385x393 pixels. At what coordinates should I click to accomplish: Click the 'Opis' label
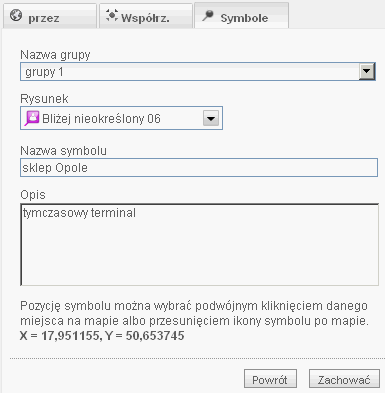click(33, 195)
